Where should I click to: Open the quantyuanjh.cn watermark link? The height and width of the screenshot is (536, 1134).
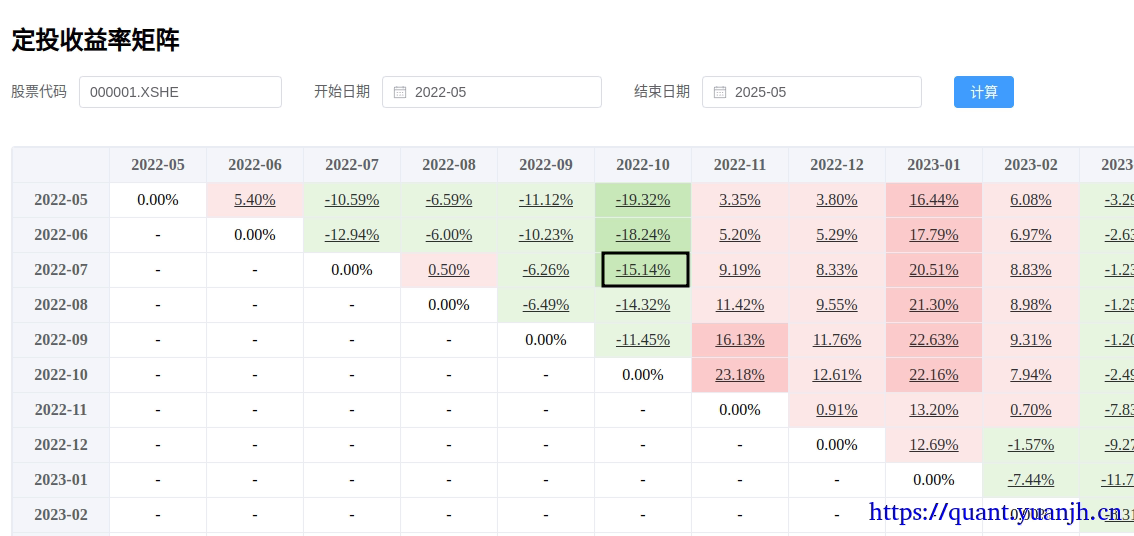tap(995, 513)
